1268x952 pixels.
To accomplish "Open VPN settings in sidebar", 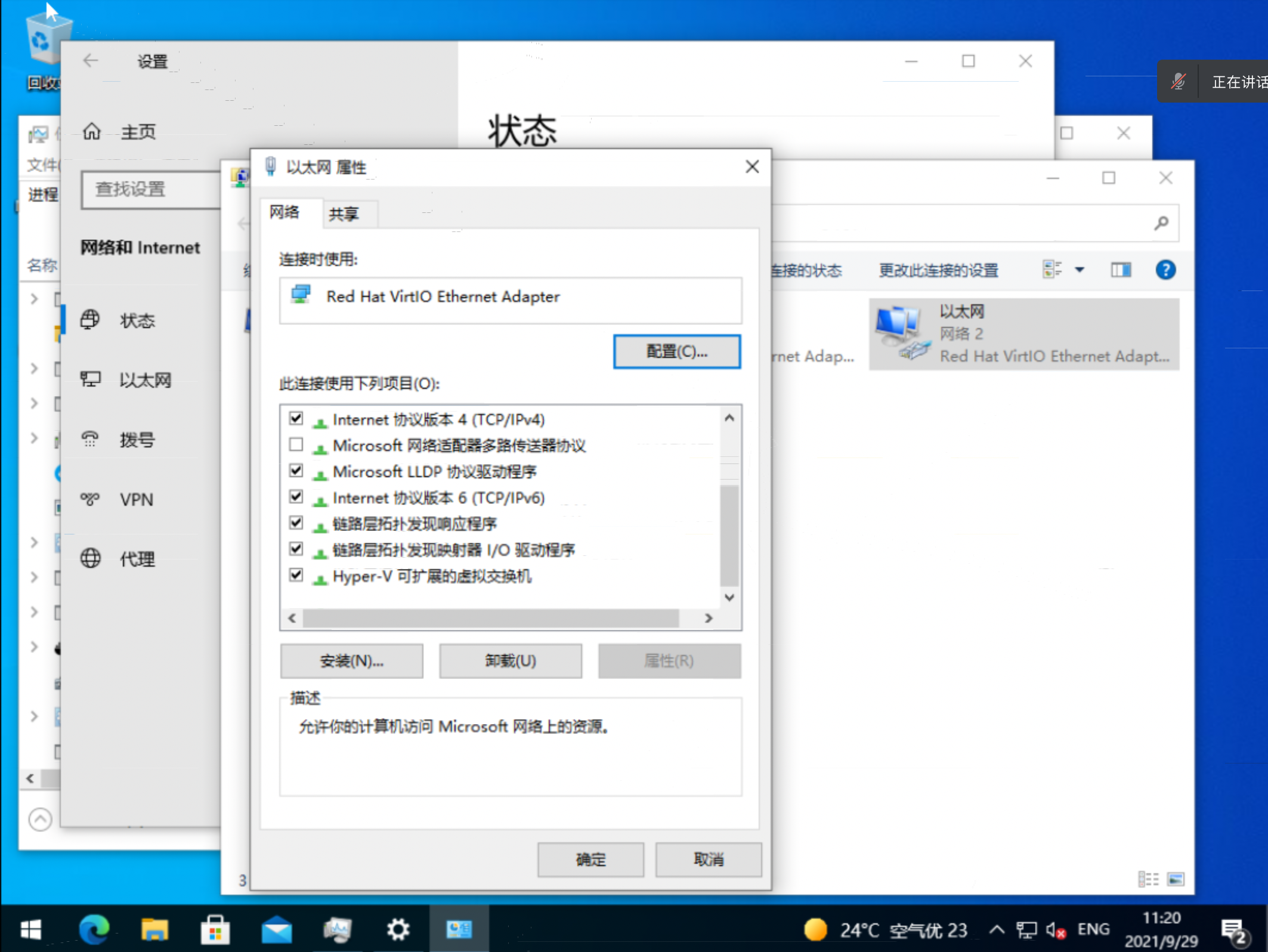I will [136, 499].
